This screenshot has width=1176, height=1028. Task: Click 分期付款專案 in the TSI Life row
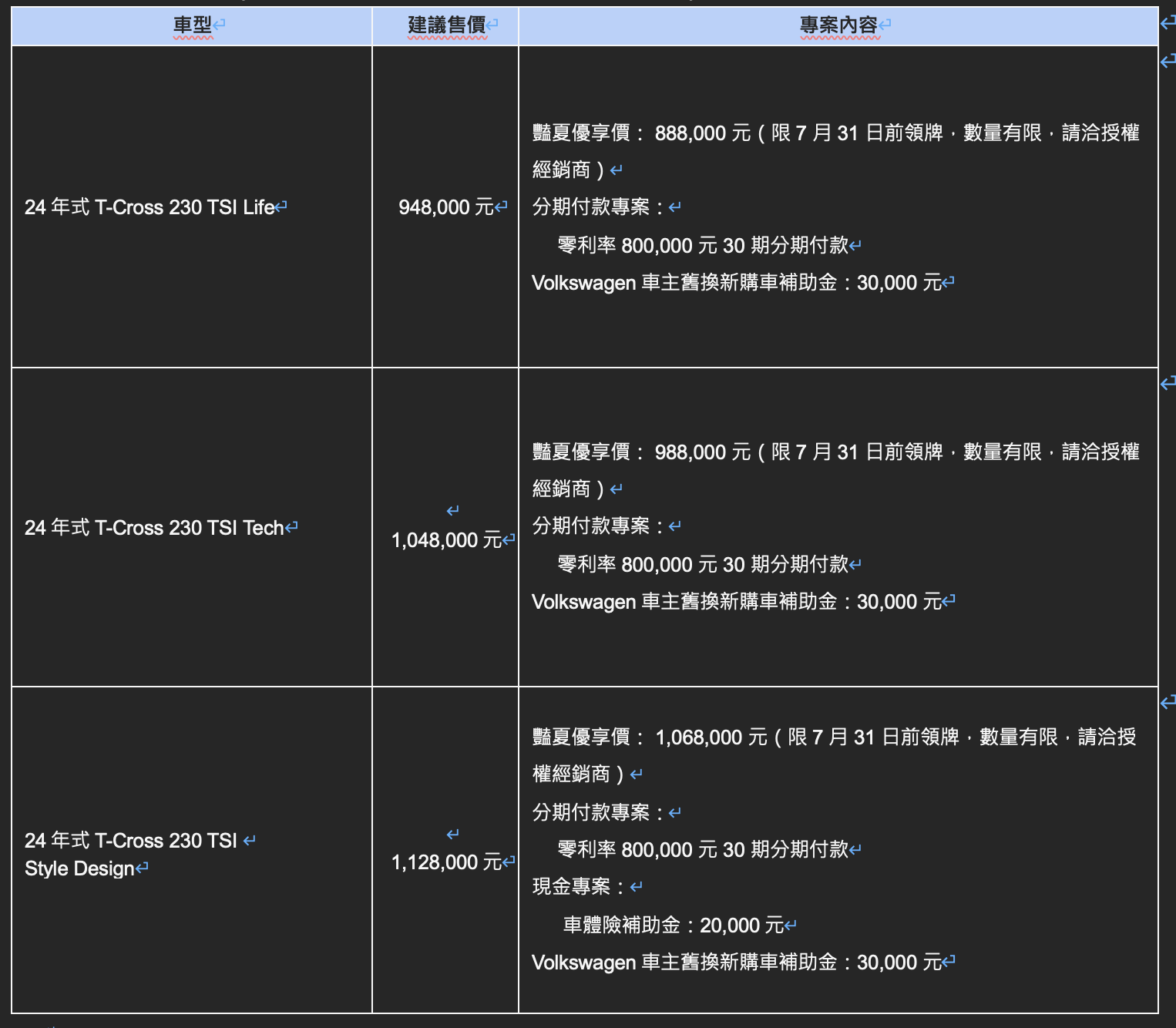[591, 207]
